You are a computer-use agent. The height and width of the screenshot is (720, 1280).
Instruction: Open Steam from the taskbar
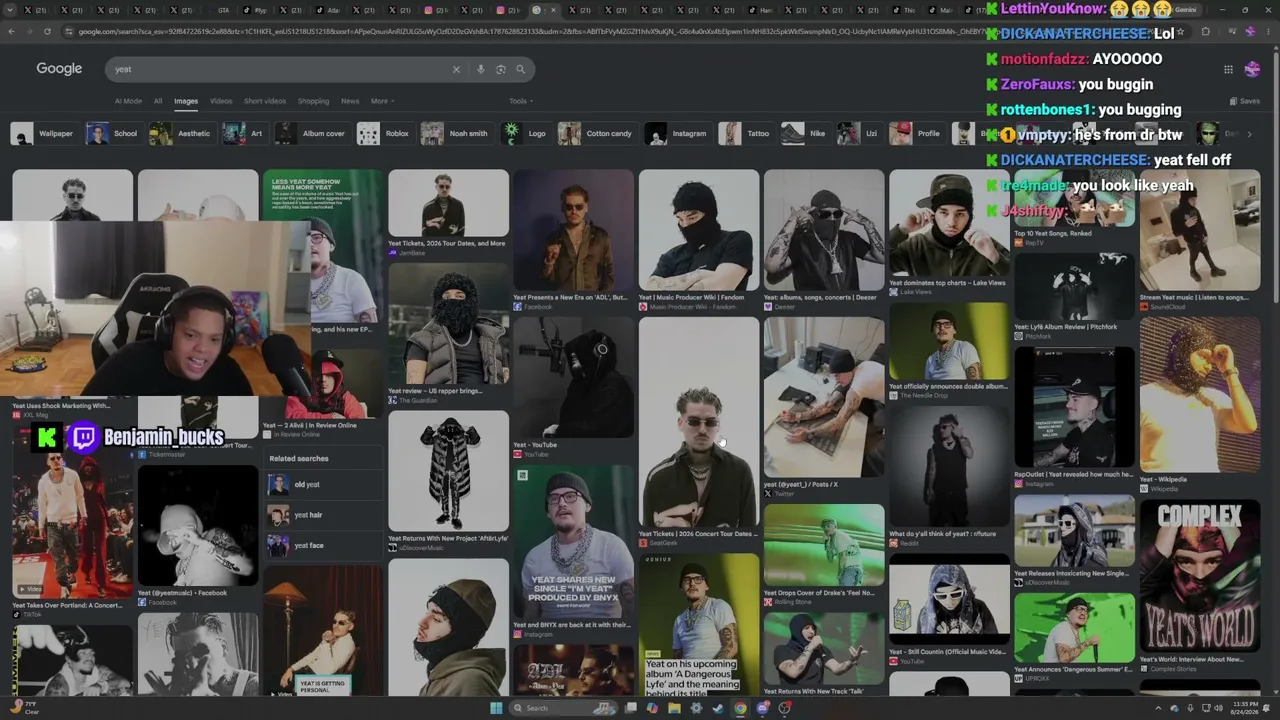point(718,708)
